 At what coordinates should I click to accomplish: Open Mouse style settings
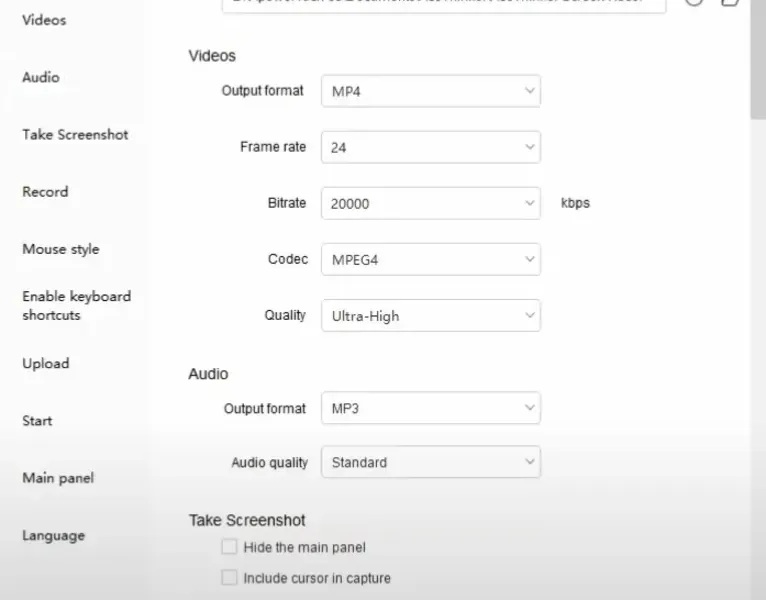point(61,249)
